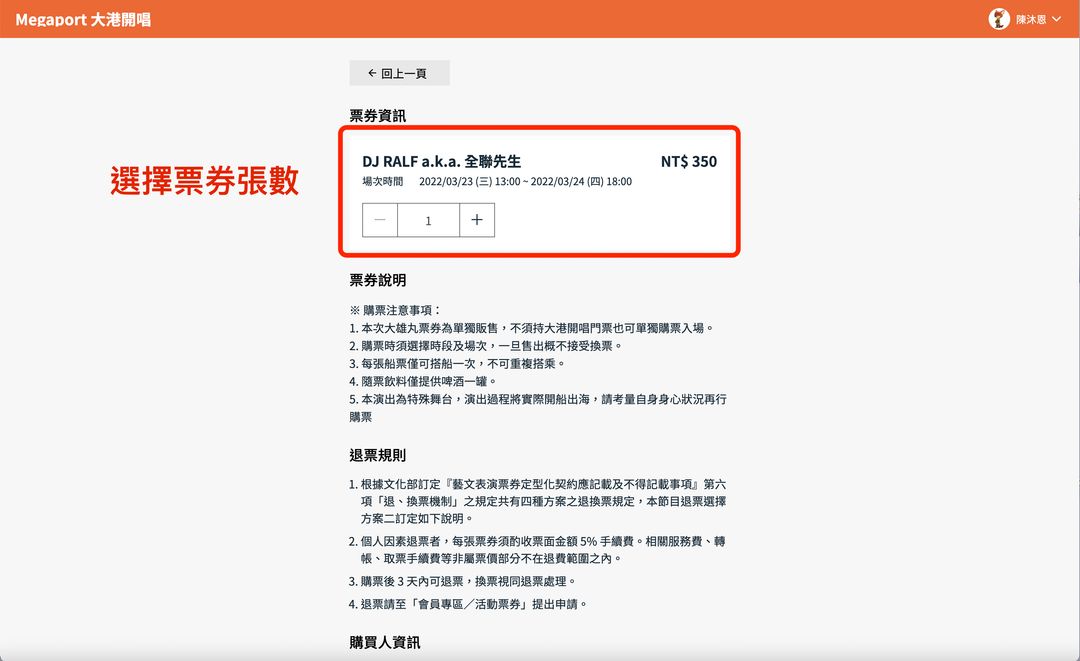The image size is (1080, 661).
Task: Open the 陳沐恩 user menu
Action: [x=1030, y=19]
